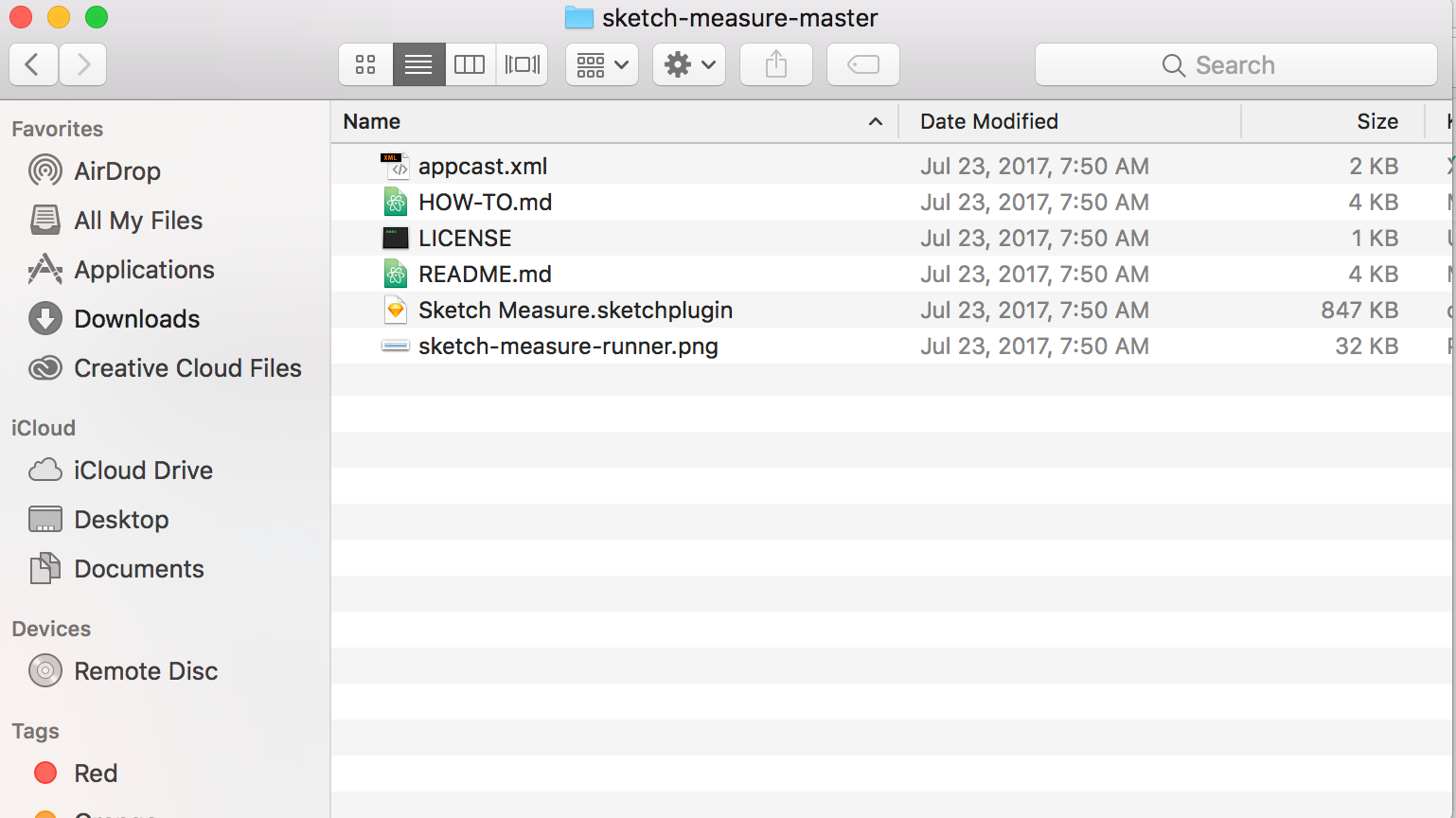Viewport: 1456px width, 818px height.
Task: Click the red tag color dot
Action: pyautogui.click(x=45, y=773)
